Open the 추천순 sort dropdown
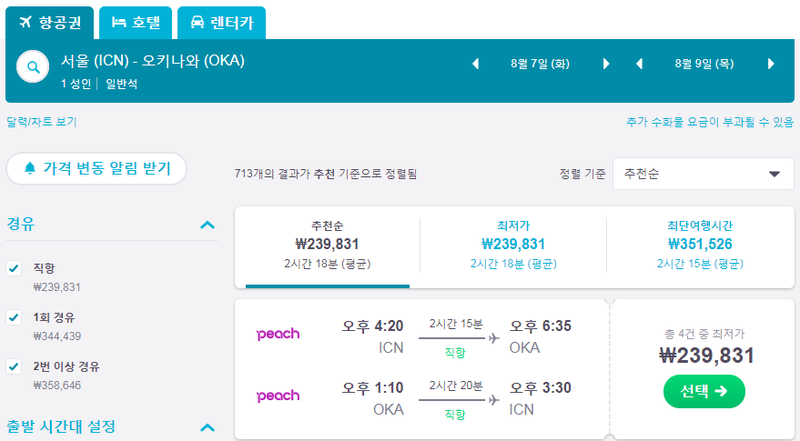800x441 pixels. 703,174
